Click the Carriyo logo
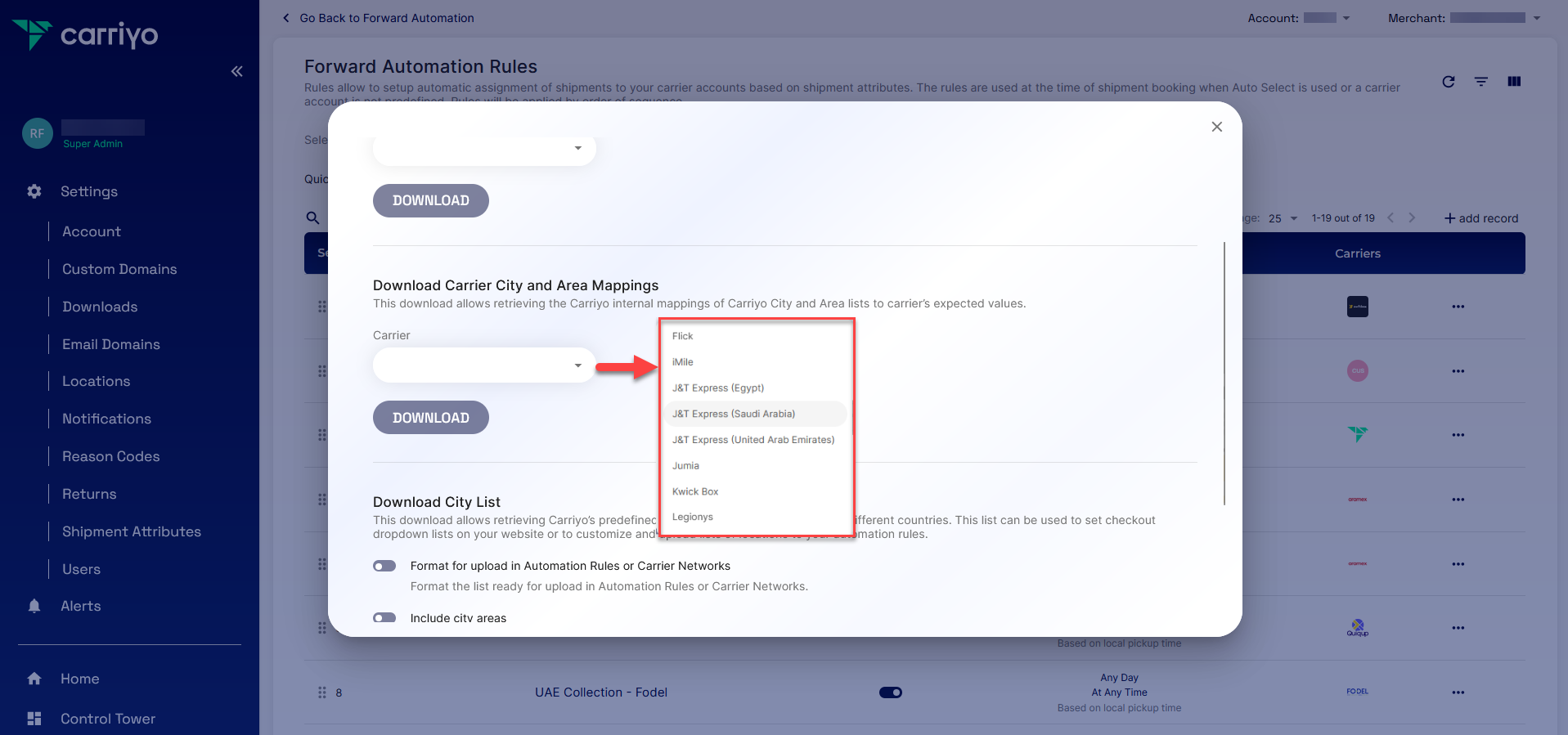This screenshot has height=735, width=1568. click(x=85, y=34)
